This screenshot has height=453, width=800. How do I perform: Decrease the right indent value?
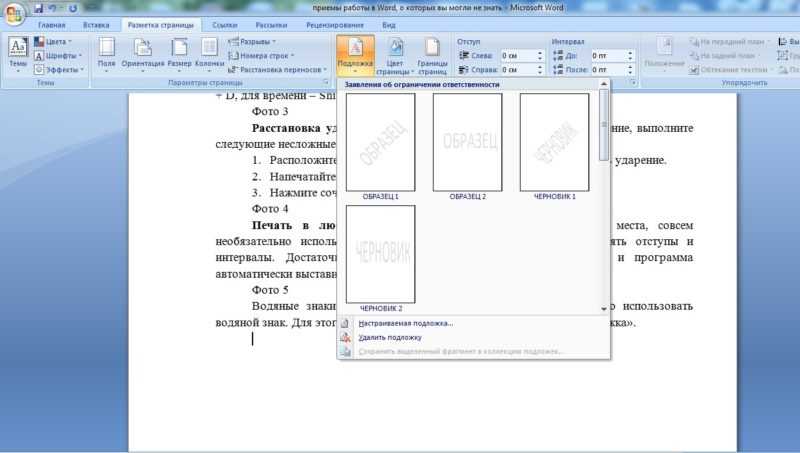click(x=540, y=72)
